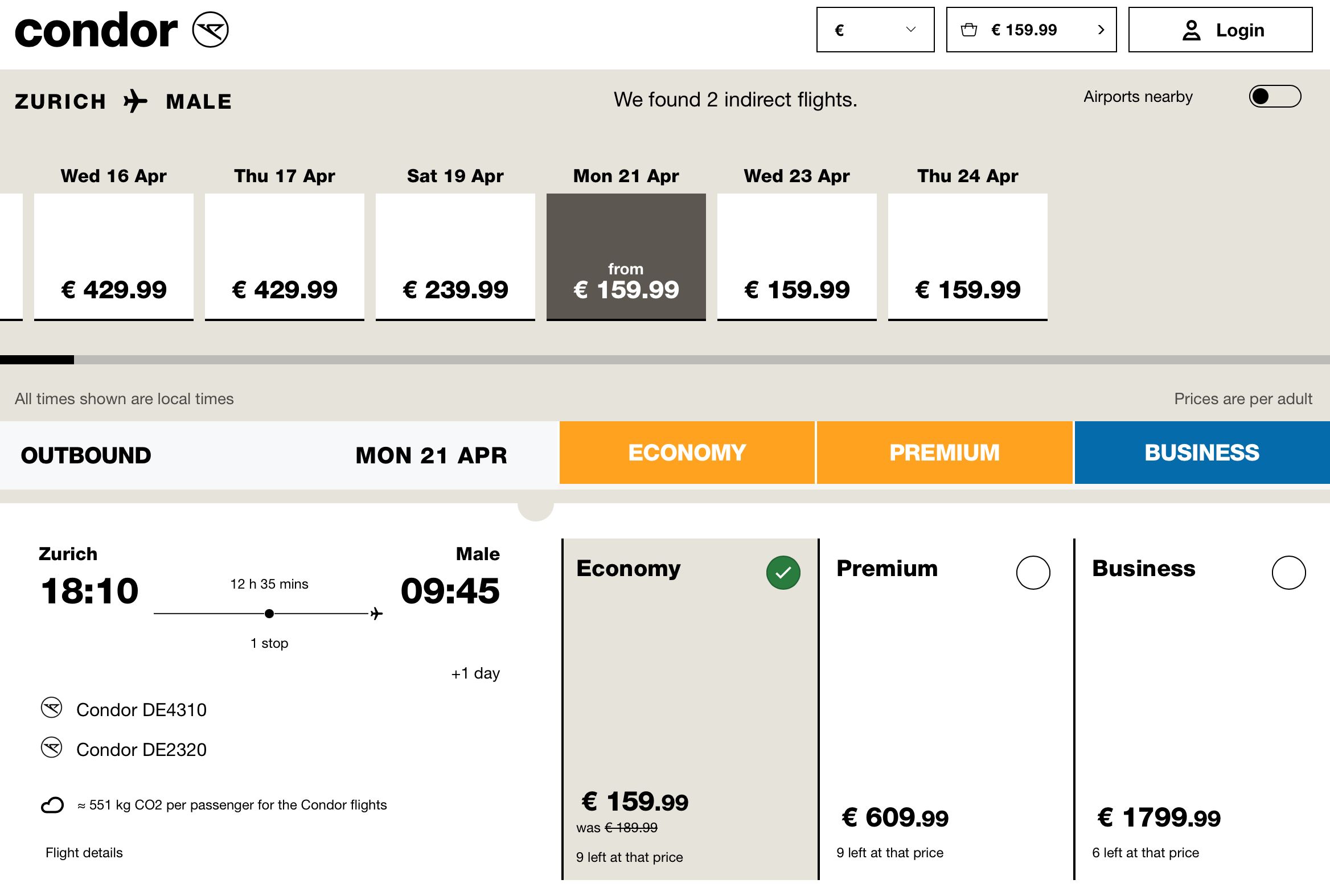Toggle the Airports nearby switch
Viewport: 1330px width, 896px height.
coord(1275,97)
